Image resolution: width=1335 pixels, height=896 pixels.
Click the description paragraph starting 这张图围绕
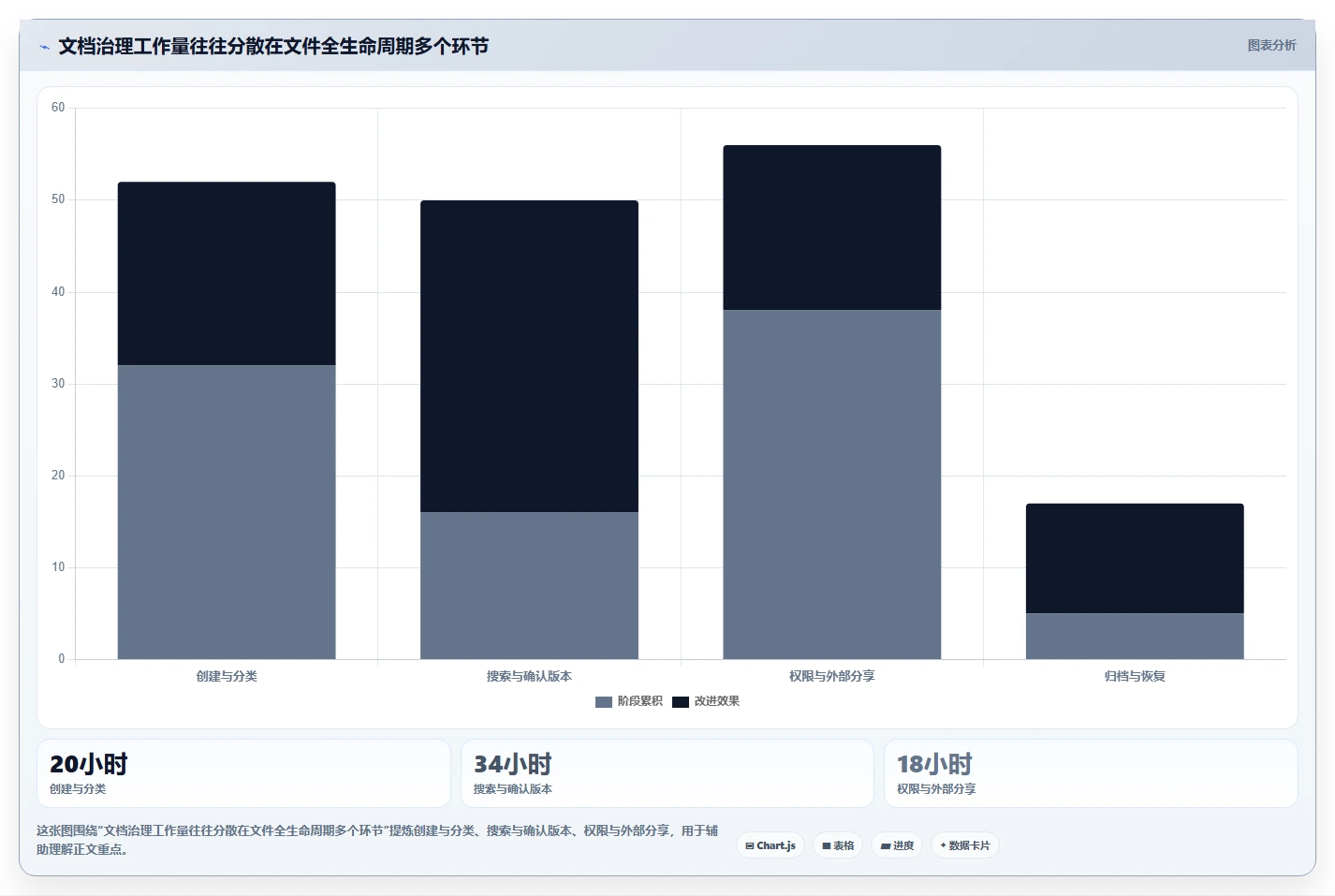[x=377, y=840]
